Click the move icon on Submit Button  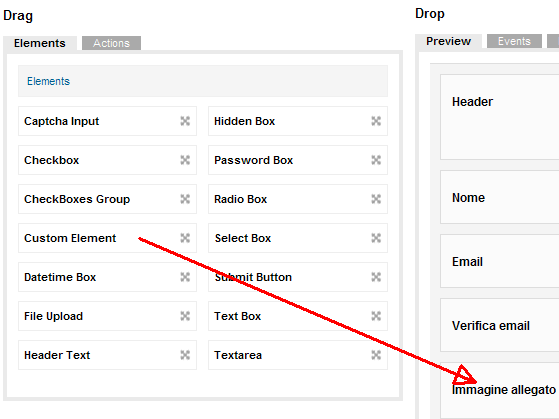click(x=376, y=277)
